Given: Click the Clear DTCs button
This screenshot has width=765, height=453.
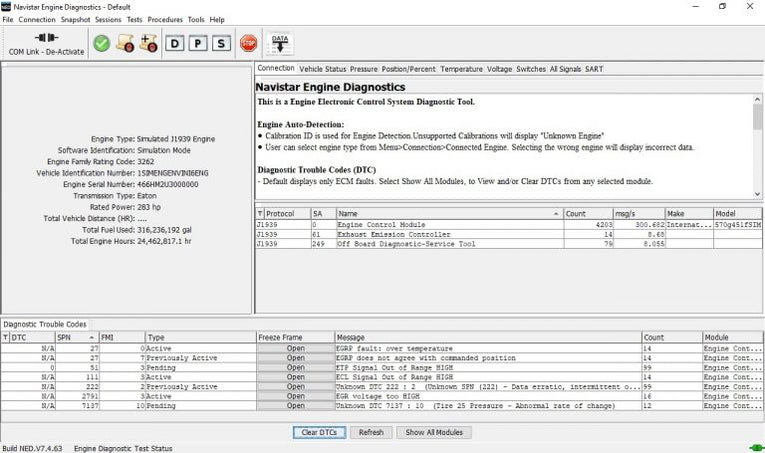Looking at the screenshot, I should [319, 433].
